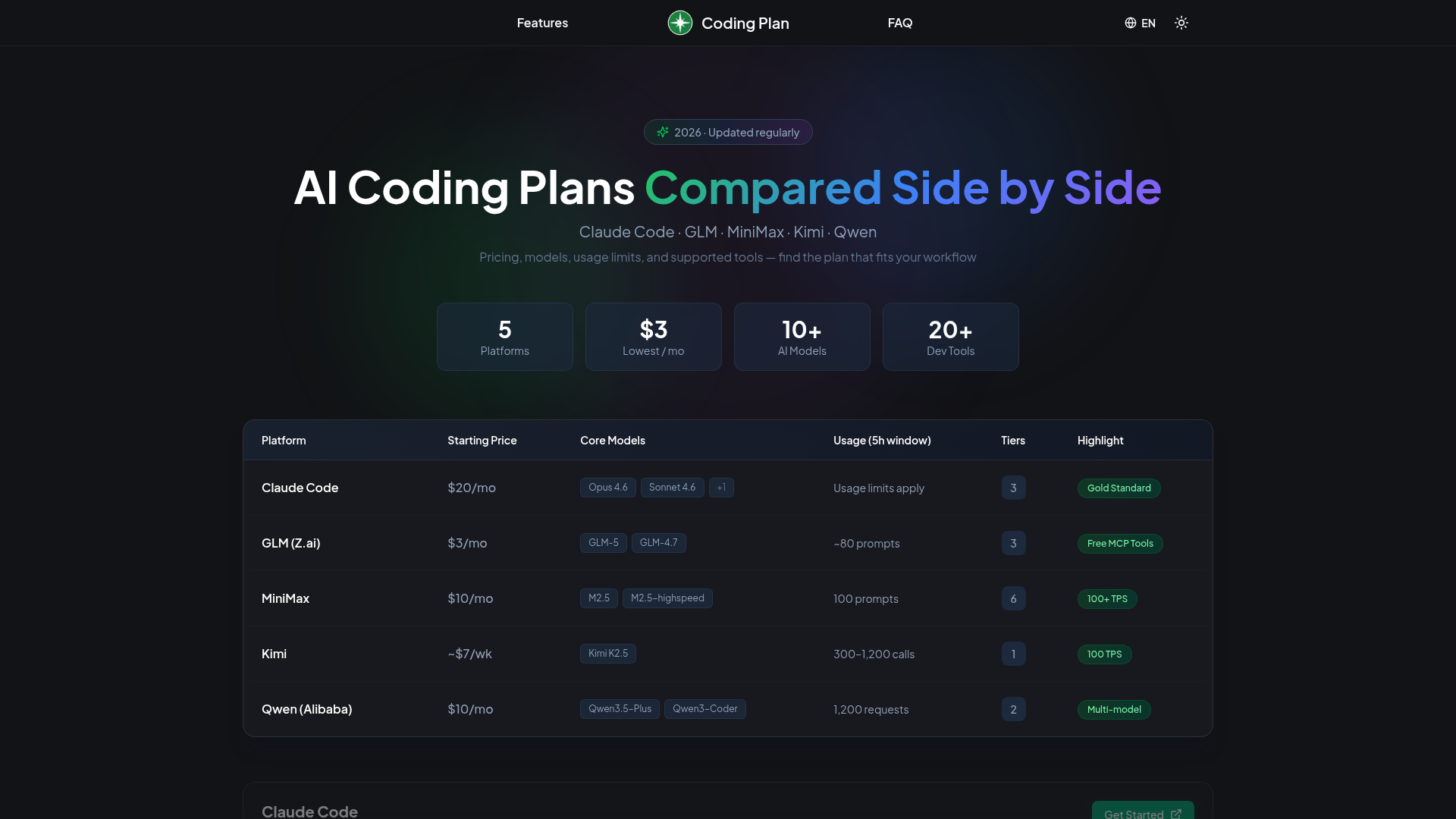Image resolution: width=1456 pixels, height=819 pixels.
Task: Click the Starting Price column header
Action: (482, 441)
